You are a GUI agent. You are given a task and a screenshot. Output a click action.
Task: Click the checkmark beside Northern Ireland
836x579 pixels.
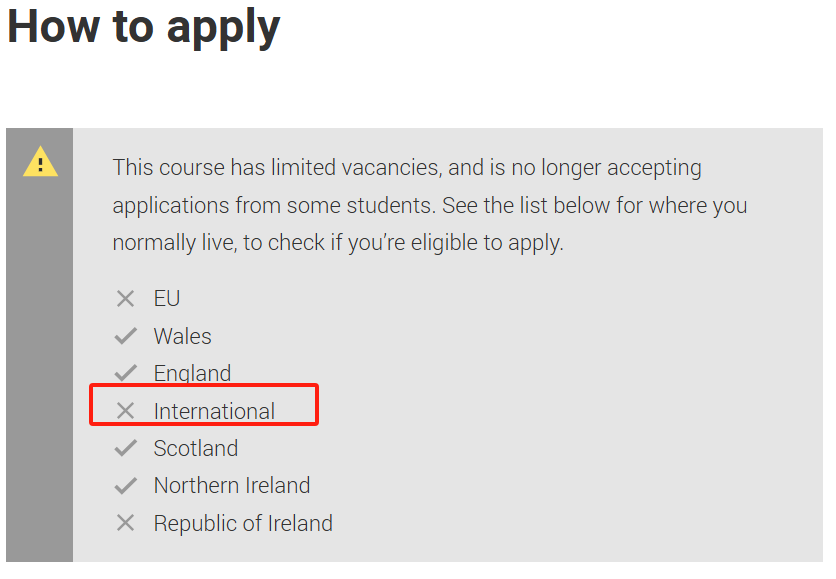tap(126, 485)
